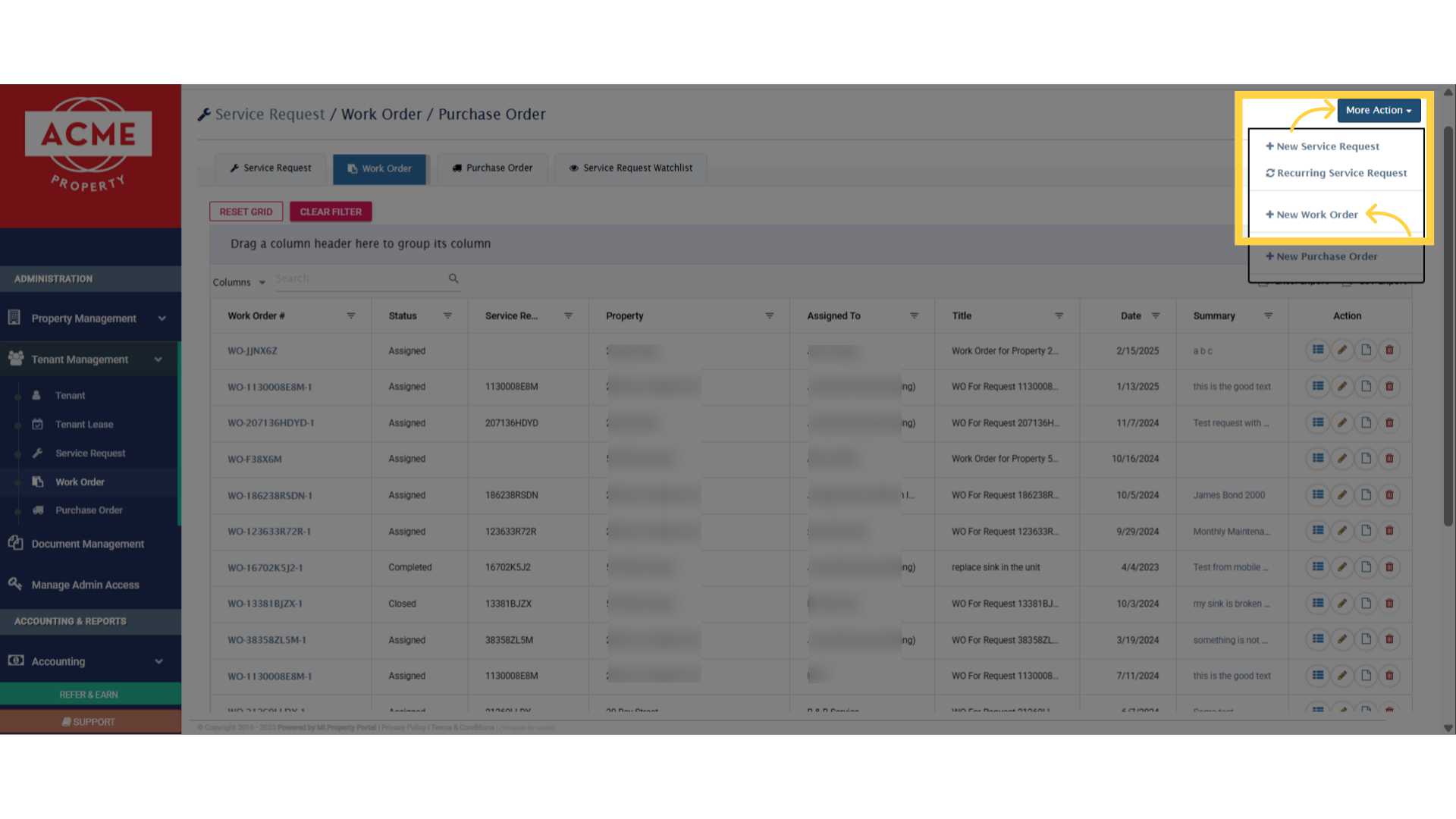The width and height of the screenshot is (1456, 819).
Task: Click the Purchase Order cart icon in sidebar
Action: pos(38,510)
